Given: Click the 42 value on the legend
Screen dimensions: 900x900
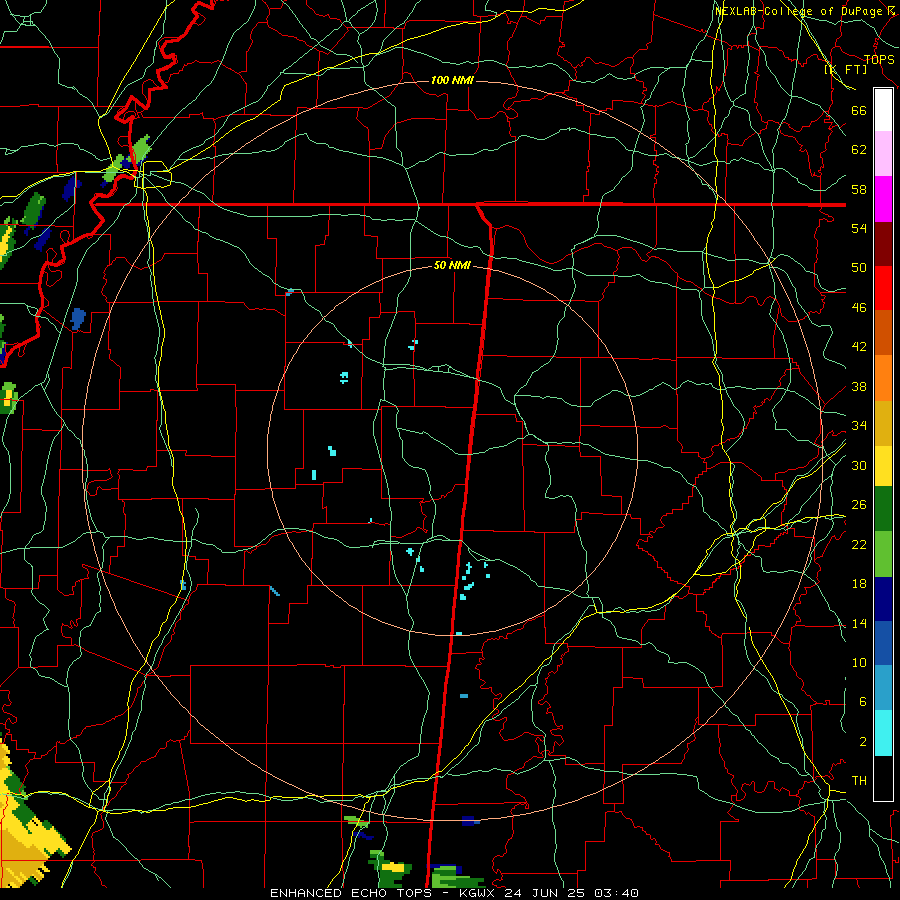Looking at the screenshot, I should point(859,347).
